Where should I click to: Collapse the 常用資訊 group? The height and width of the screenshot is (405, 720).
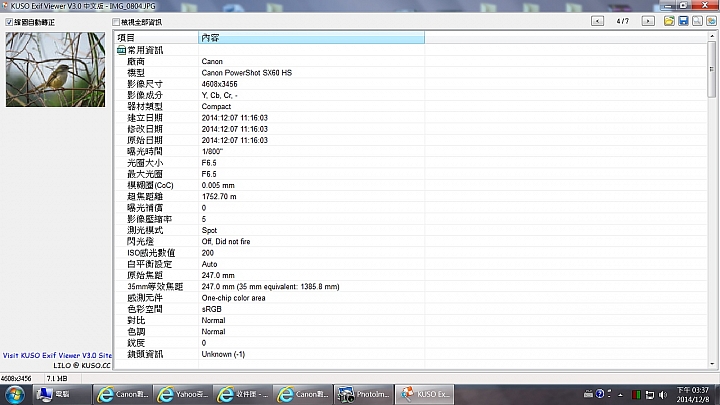click(121, 50)
